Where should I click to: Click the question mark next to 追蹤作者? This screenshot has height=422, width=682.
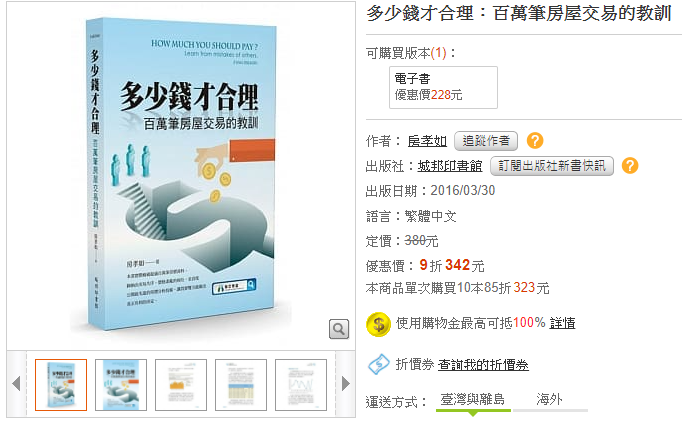click(535, 141)
